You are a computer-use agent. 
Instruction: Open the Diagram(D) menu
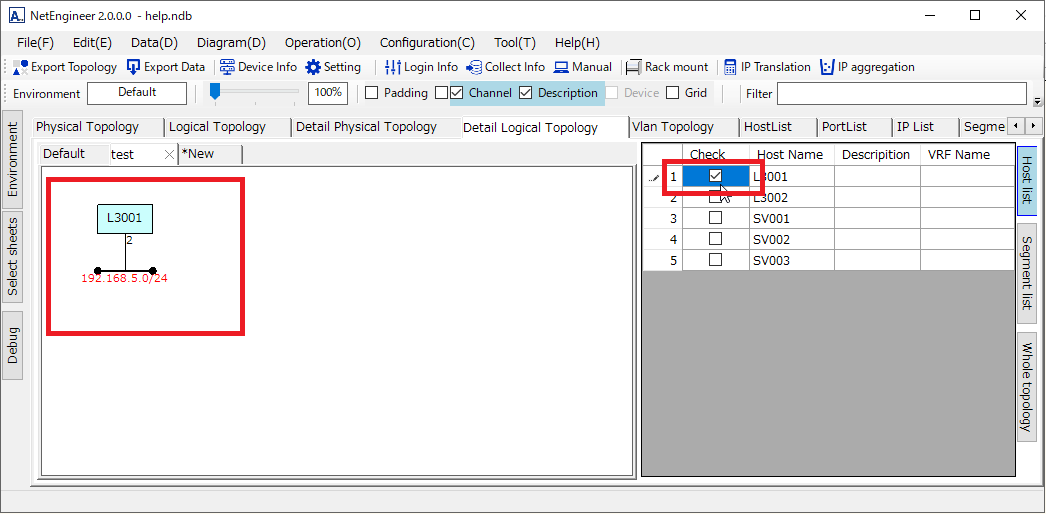coord(231,43)
